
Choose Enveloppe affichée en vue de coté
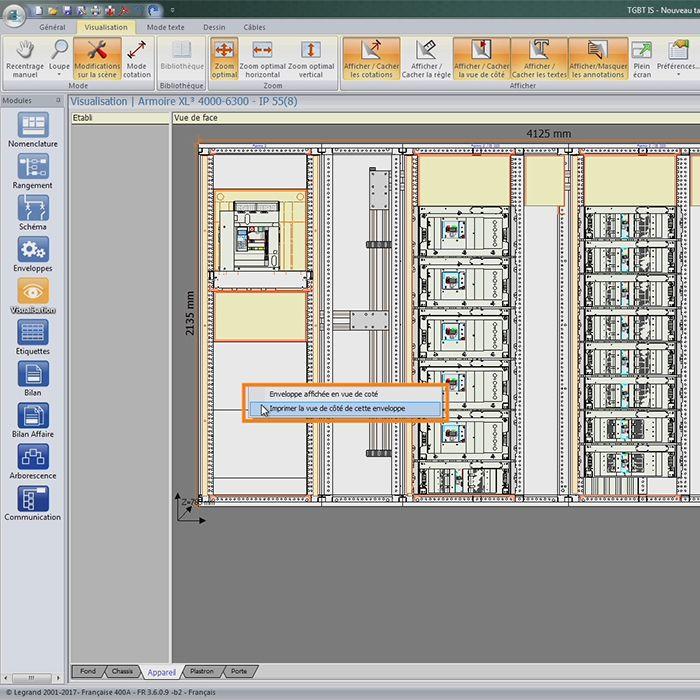coord(345,394)
